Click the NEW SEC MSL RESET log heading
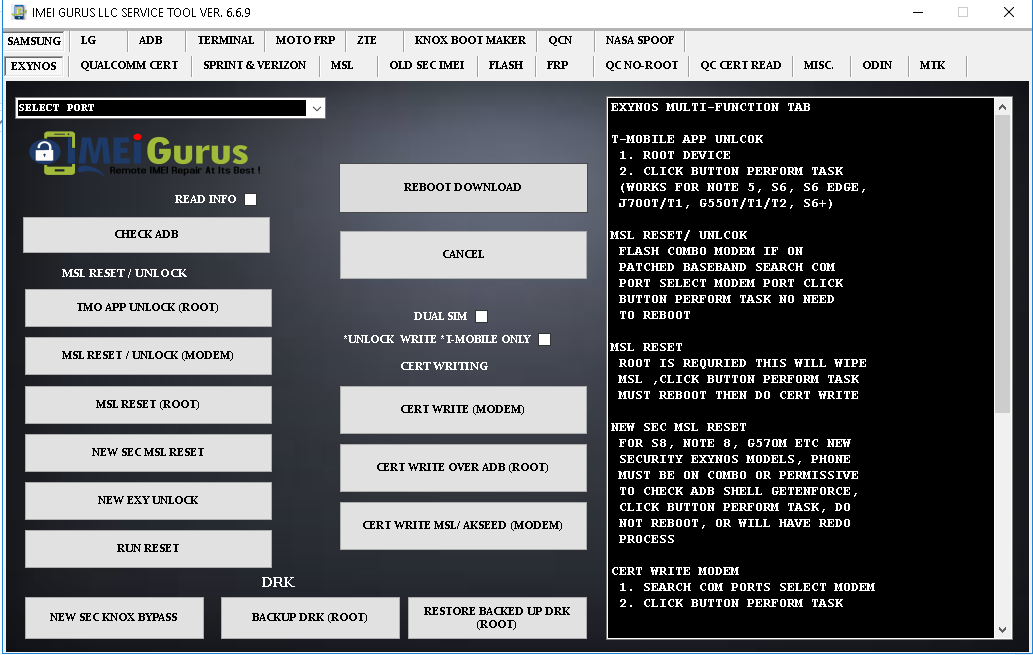Screen dimensions: 1033x655 (x=679, y=427)
